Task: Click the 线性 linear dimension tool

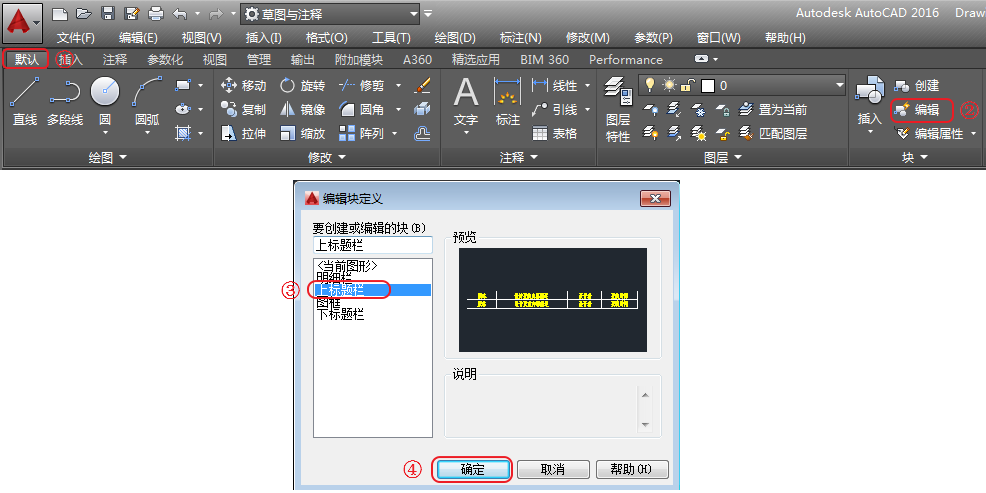Action: click(x=555, y=86)
